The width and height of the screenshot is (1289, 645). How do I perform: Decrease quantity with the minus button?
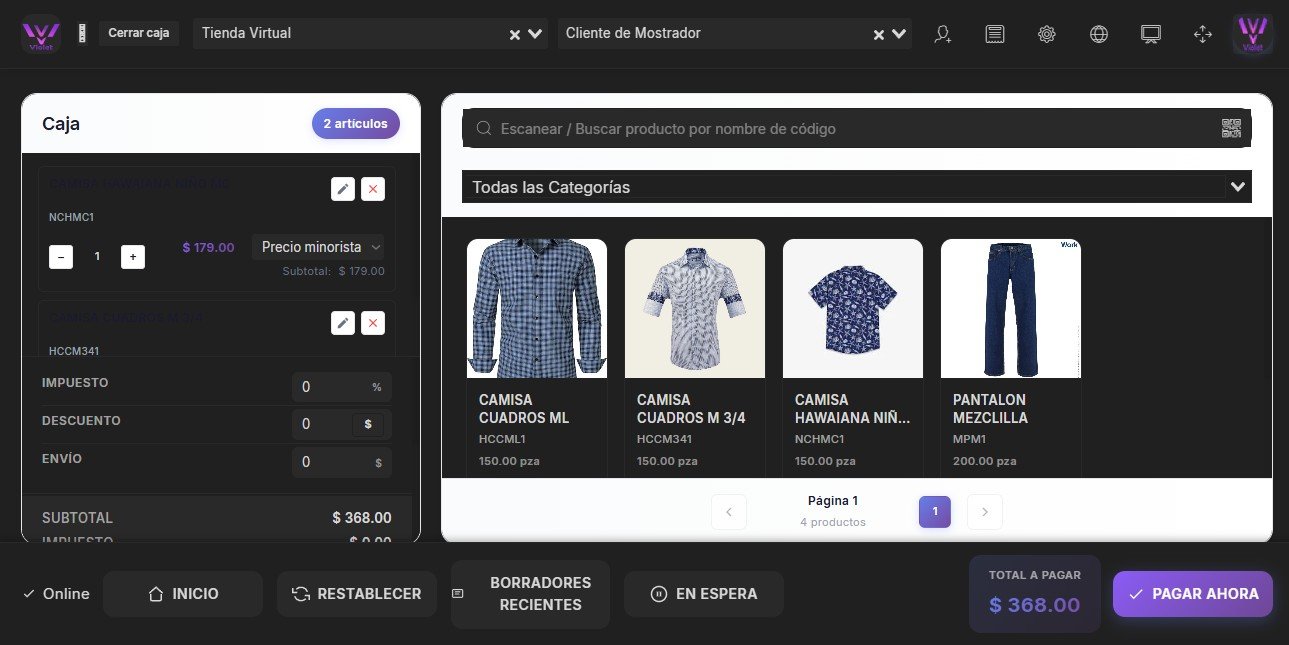click(61, 257)
